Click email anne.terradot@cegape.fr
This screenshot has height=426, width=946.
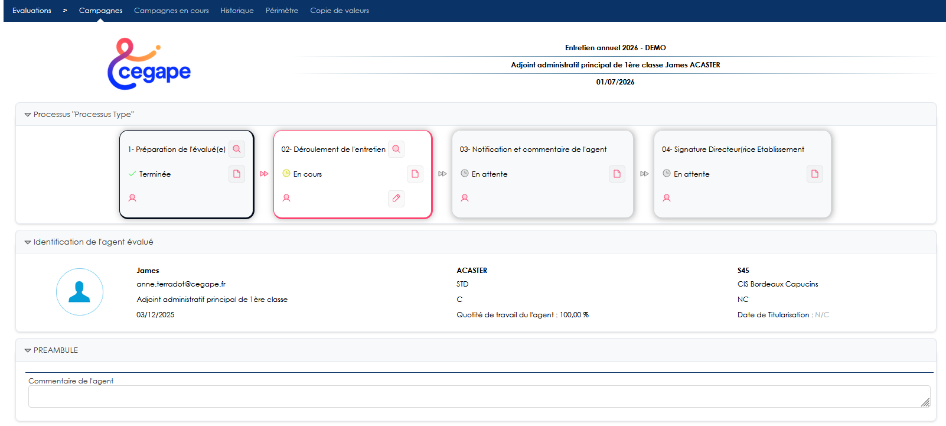click(x=181, y=284)
